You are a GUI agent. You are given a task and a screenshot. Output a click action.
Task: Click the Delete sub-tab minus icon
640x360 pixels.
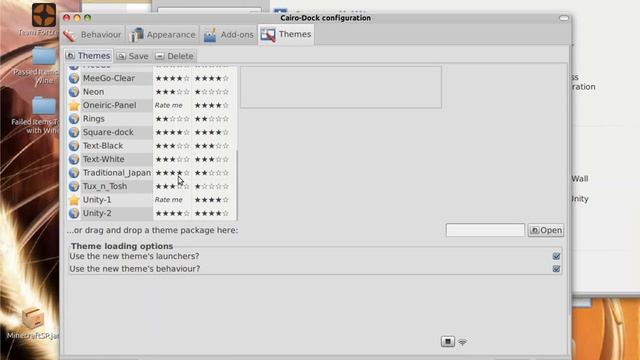click(x=160, y=56)
